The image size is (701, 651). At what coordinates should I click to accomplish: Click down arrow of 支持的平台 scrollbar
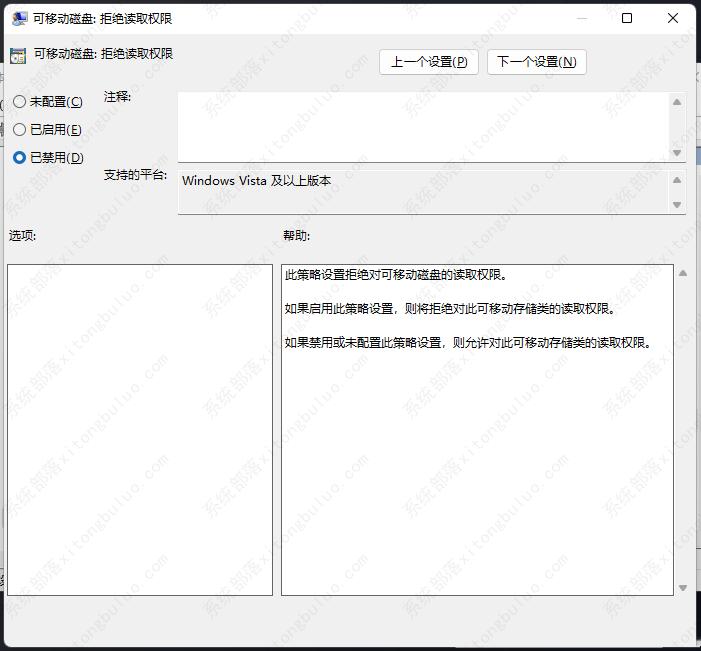pos(677,204)
